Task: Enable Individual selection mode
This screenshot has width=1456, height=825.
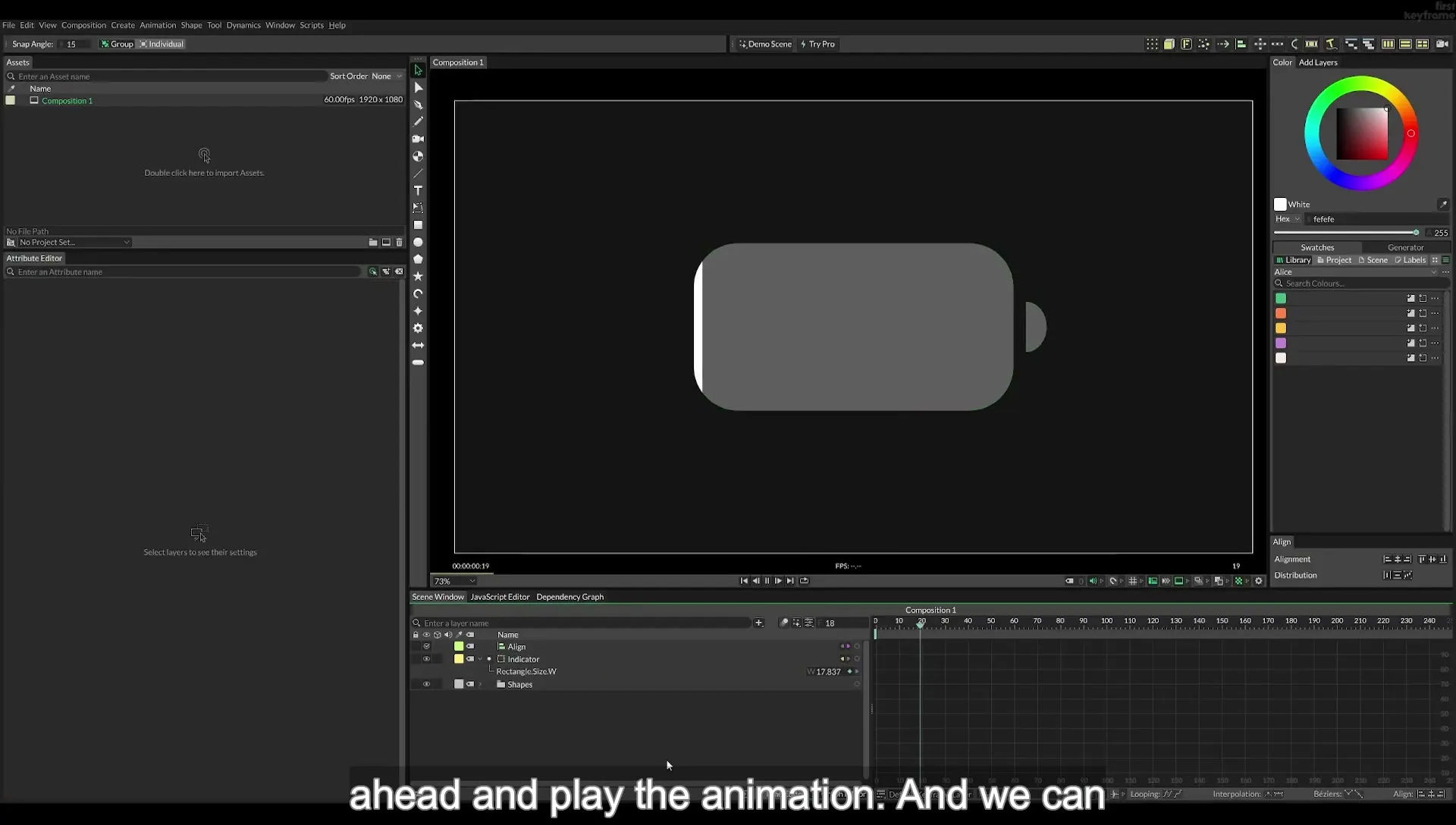Action: 162,44
